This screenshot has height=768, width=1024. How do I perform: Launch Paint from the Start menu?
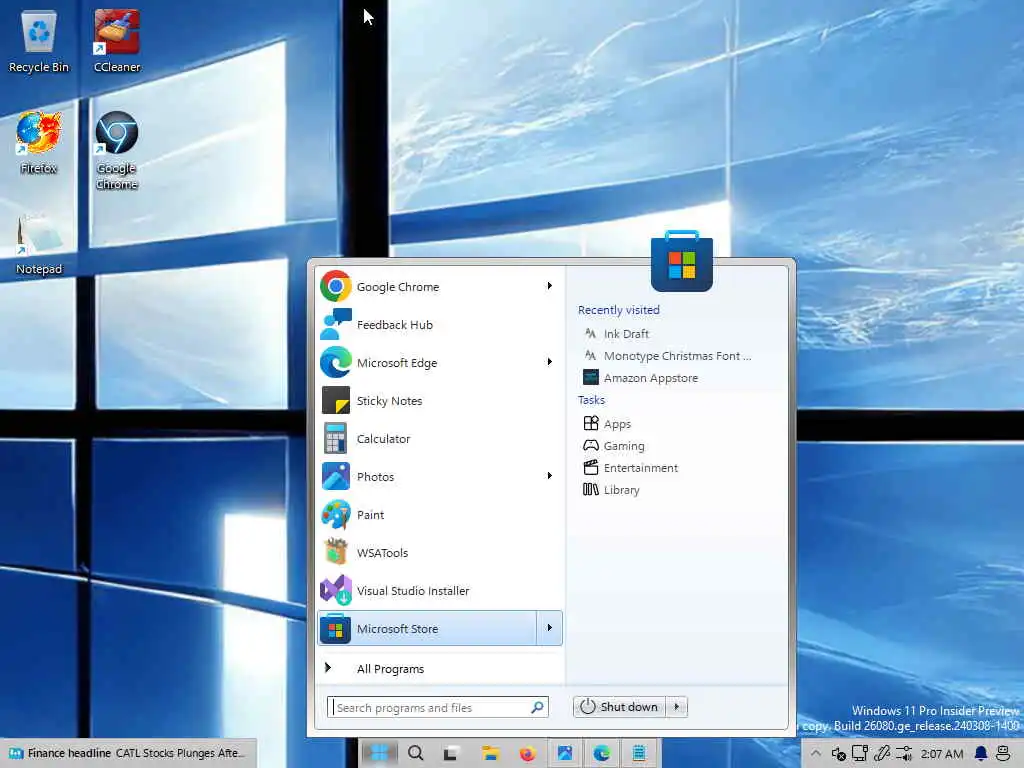440,515
